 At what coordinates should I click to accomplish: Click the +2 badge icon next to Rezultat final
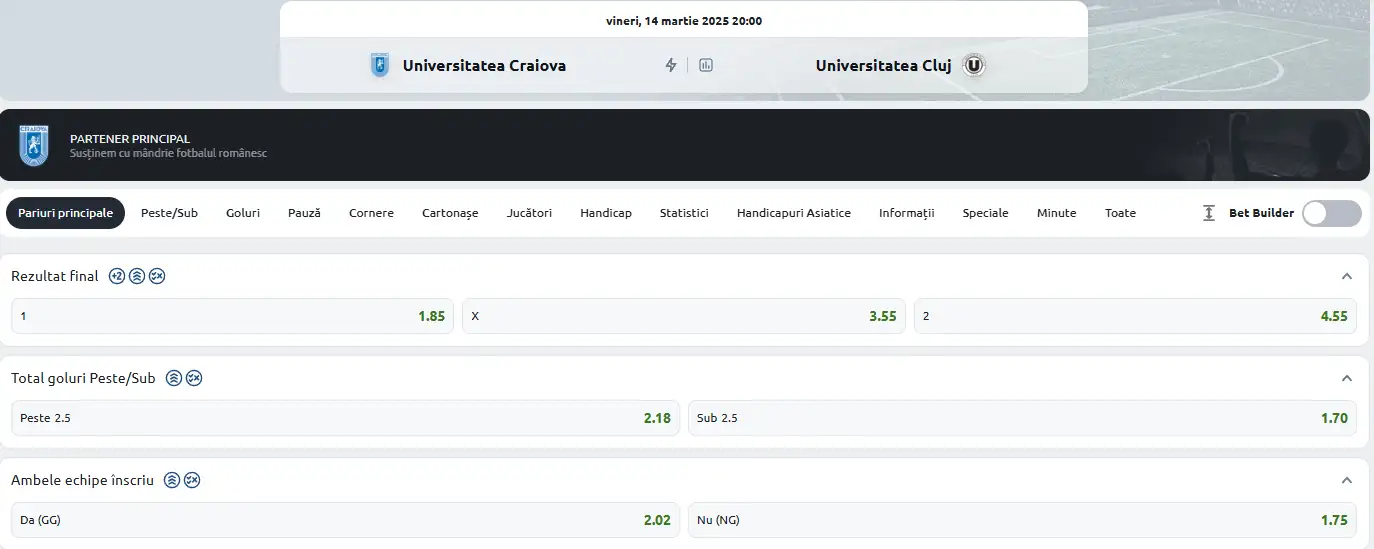click(x=117, y=276)
